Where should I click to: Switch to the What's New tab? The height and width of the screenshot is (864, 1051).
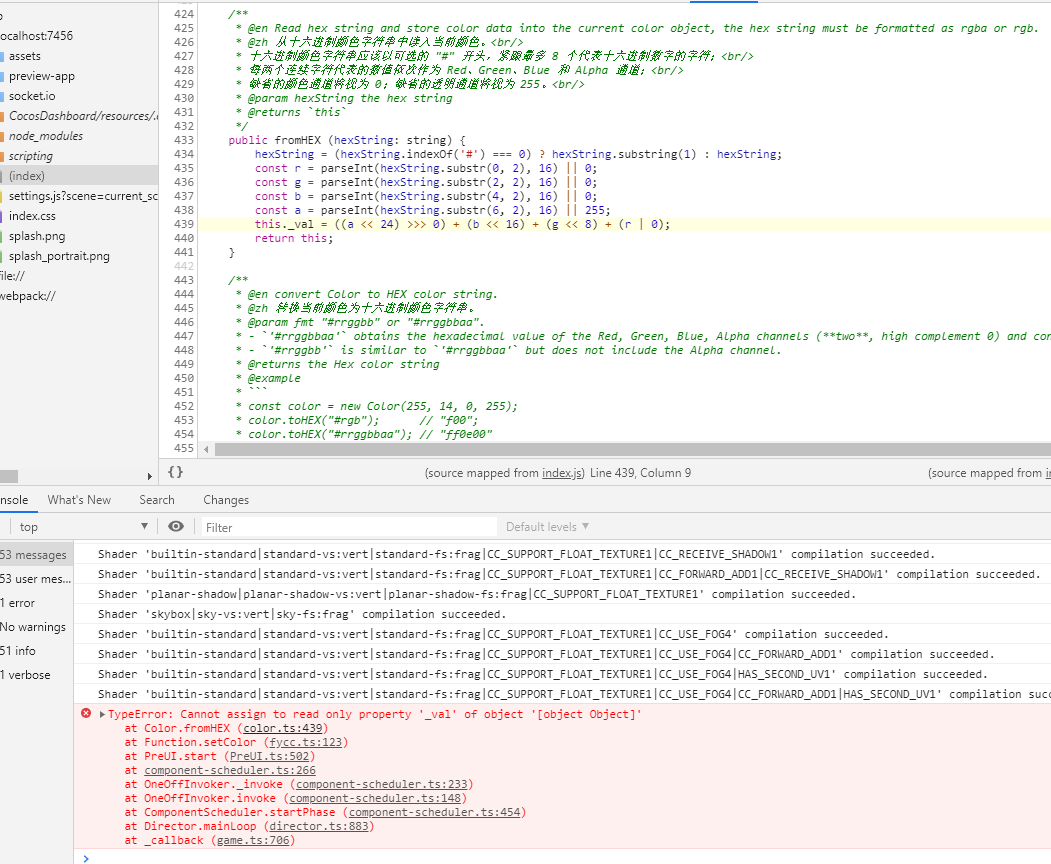(79, 500)
